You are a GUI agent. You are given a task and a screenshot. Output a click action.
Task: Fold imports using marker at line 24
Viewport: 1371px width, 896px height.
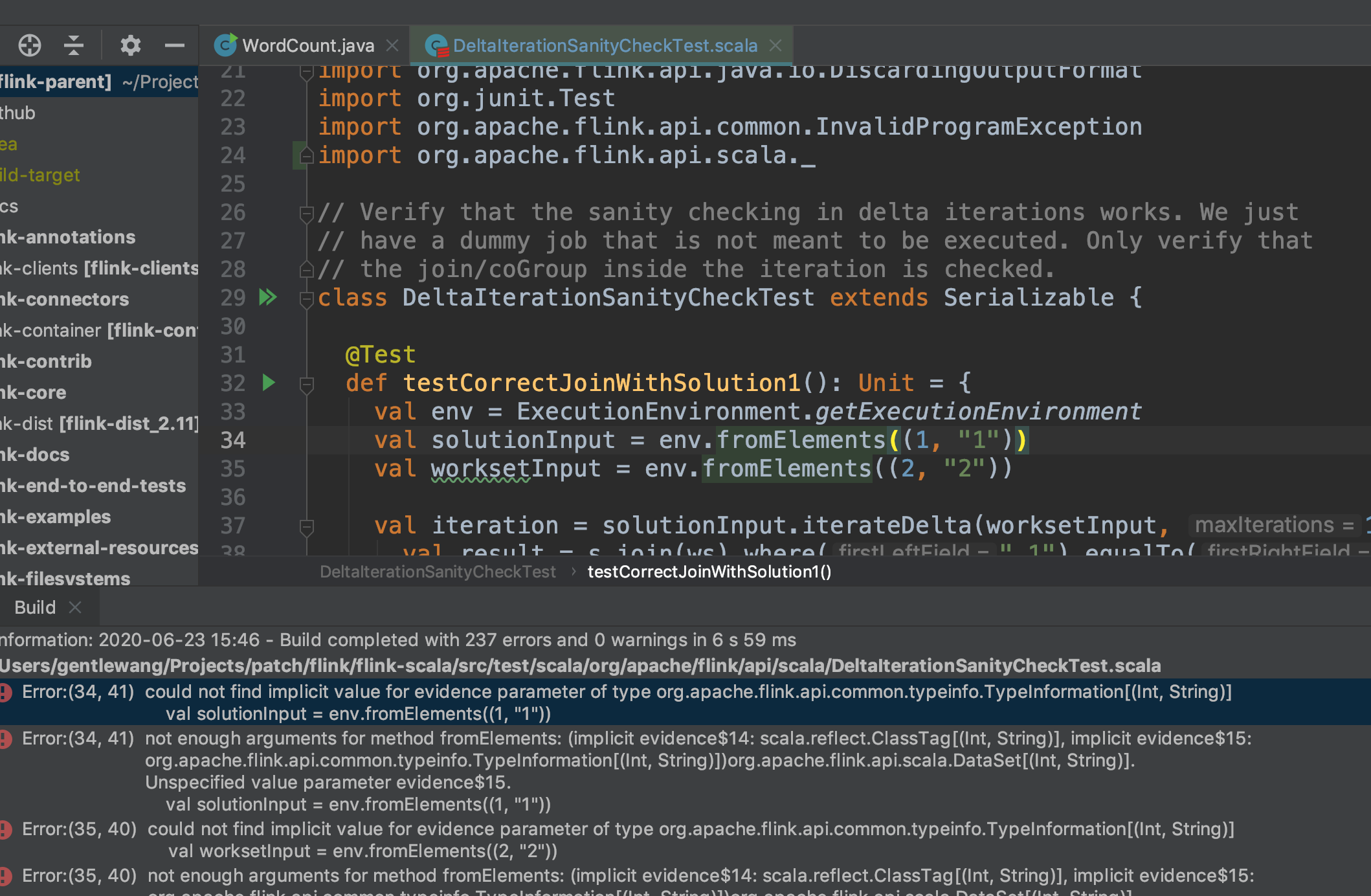(x=307, y=155)
